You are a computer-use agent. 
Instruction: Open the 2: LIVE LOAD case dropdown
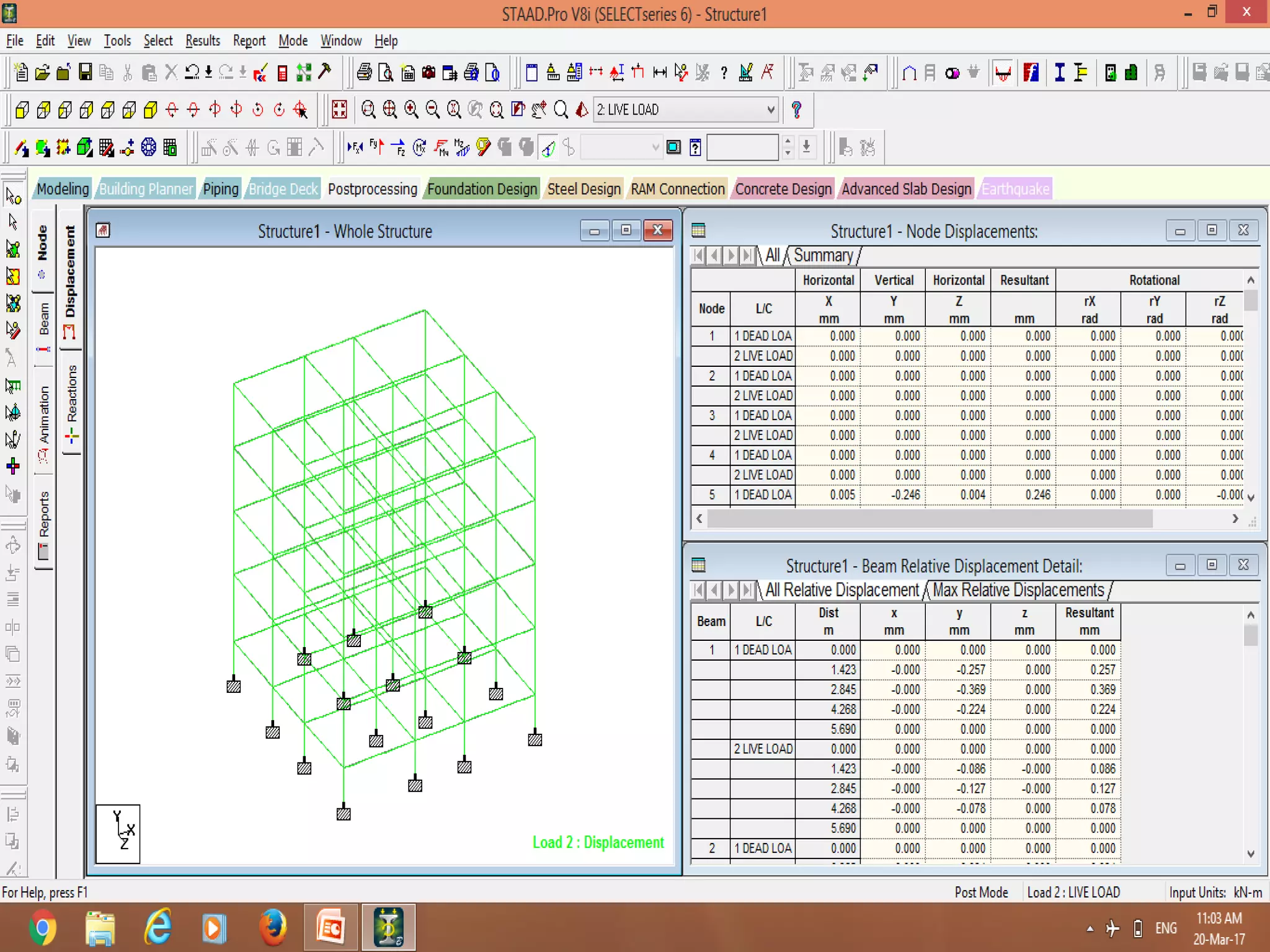770,110
